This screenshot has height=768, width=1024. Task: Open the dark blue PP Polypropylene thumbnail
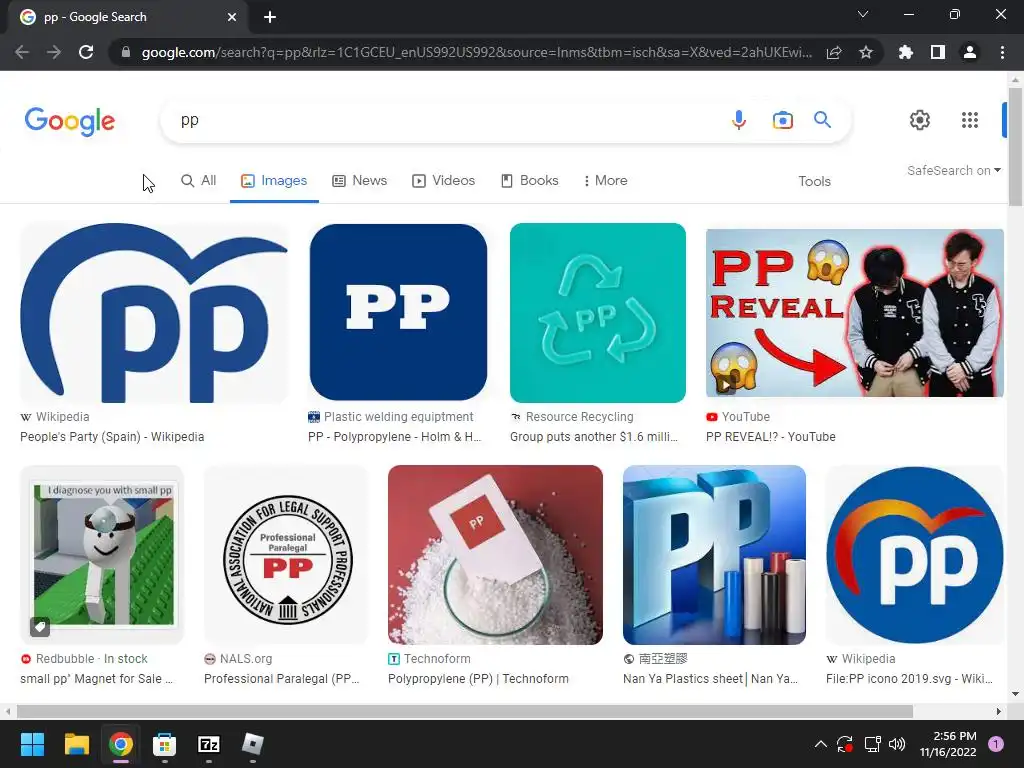tap(398, 312)
